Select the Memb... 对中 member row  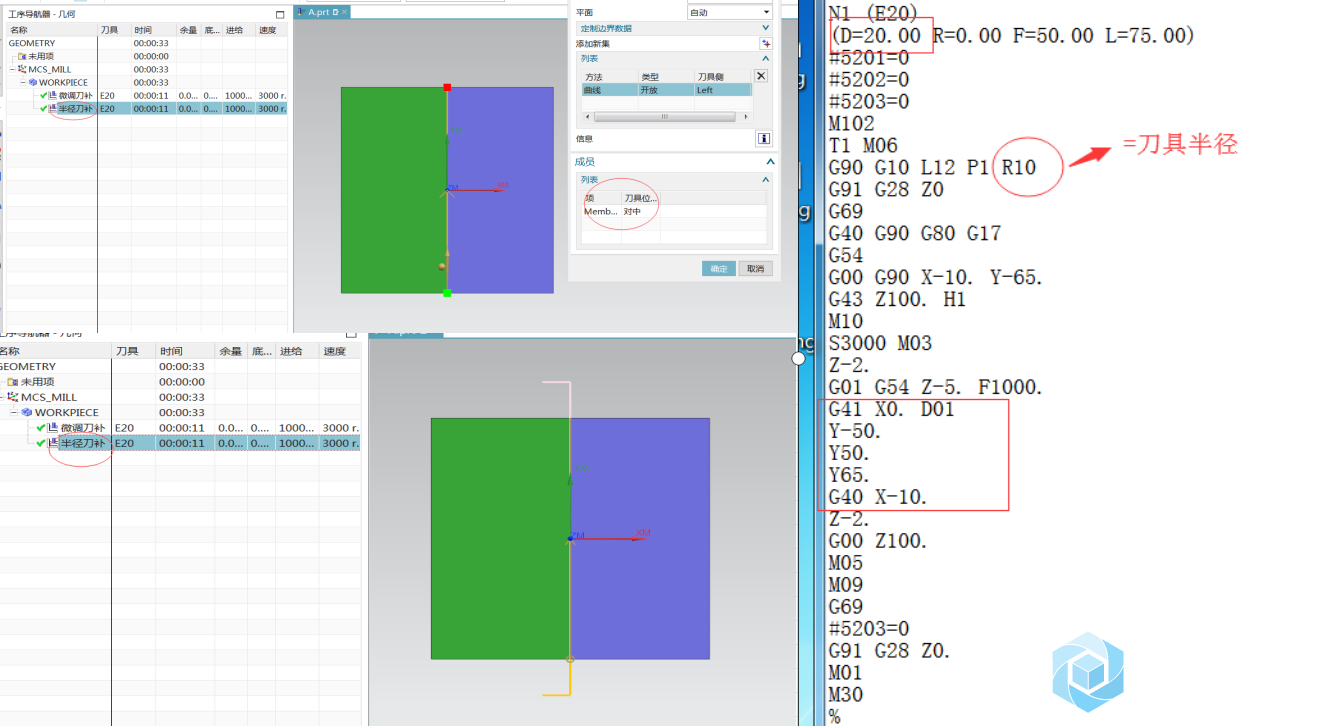pos(674,211)
